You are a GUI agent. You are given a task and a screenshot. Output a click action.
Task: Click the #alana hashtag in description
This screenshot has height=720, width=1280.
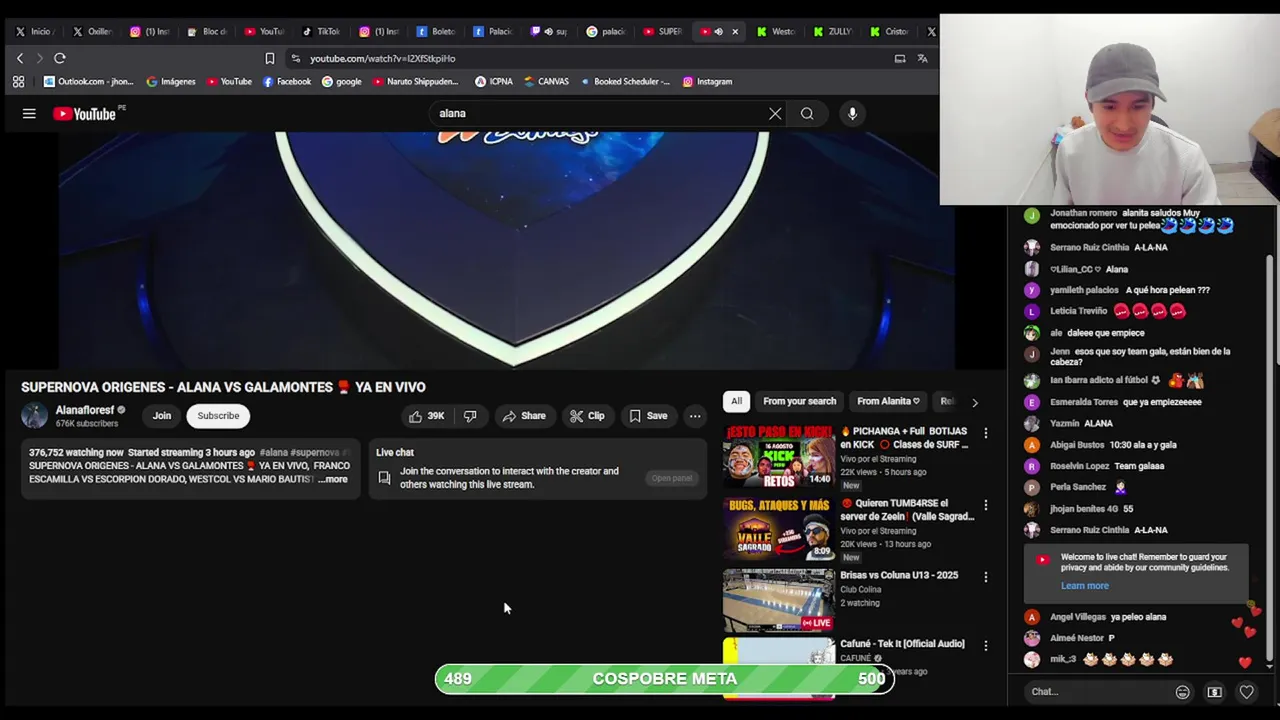(x=272, y=453)
